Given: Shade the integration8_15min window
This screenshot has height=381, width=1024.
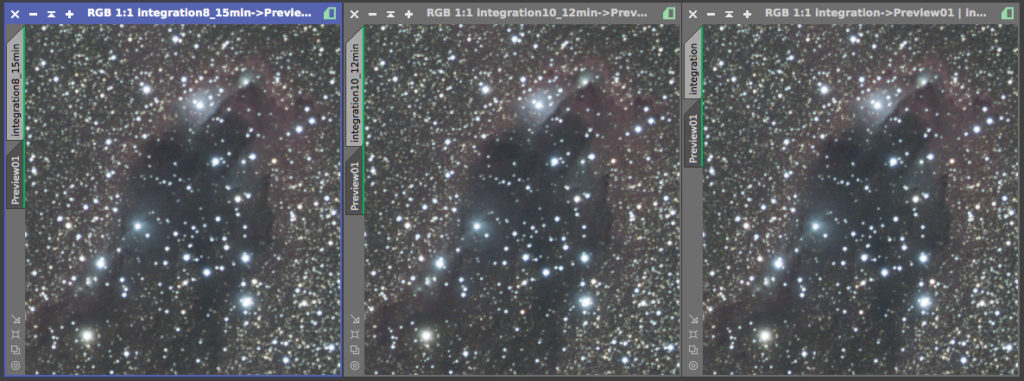Looking at the screenshot, I should (52, 14).
